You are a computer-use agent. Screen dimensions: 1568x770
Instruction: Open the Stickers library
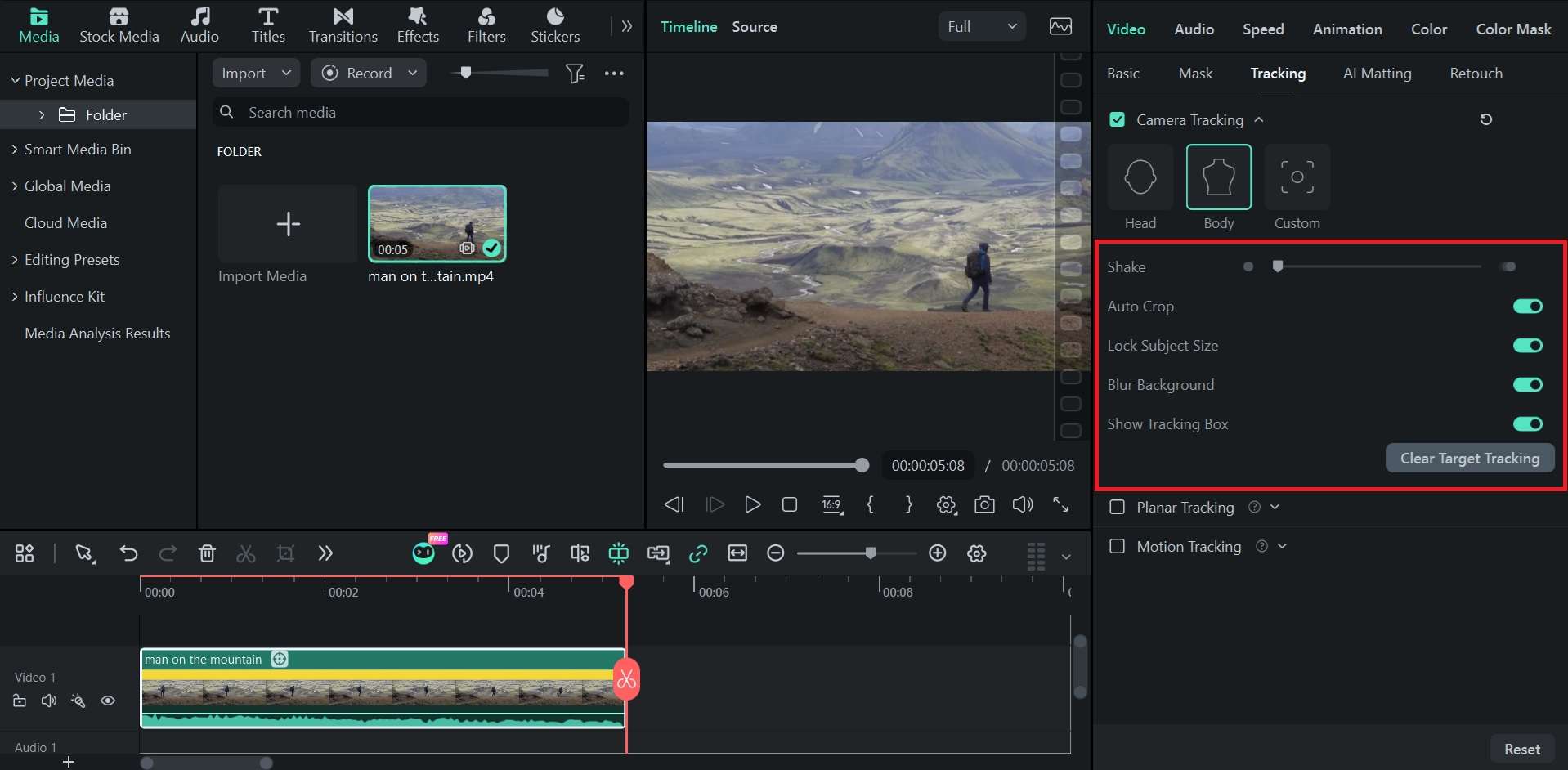[x=555, y=25]
